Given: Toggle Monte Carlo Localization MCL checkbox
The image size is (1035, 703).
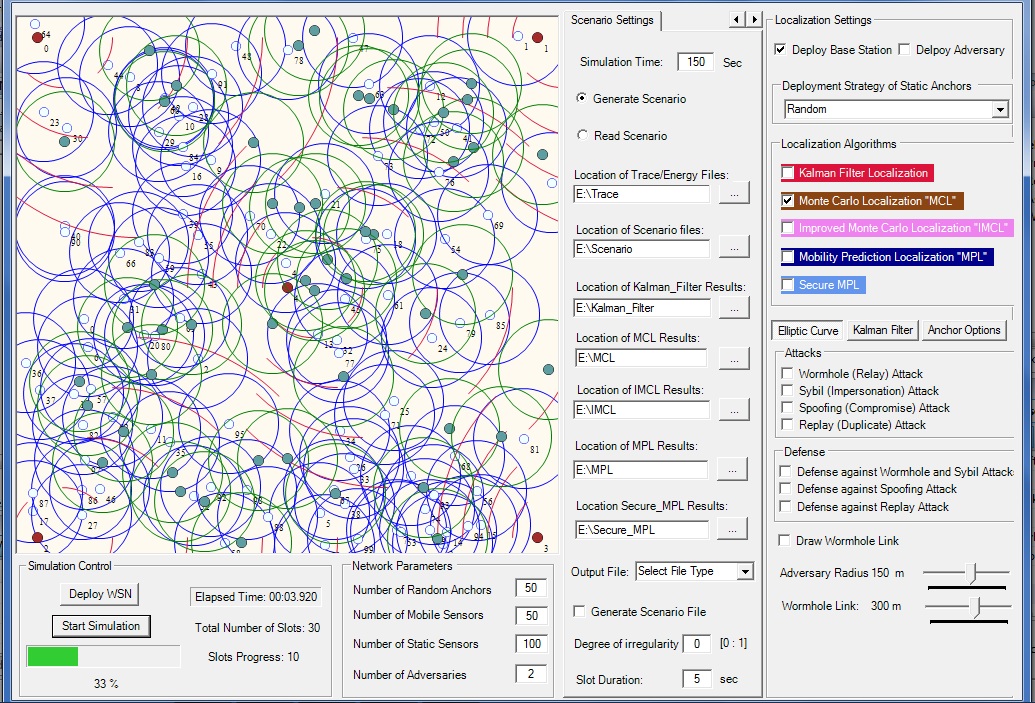Looking at the screenshot, I should 787,201.
